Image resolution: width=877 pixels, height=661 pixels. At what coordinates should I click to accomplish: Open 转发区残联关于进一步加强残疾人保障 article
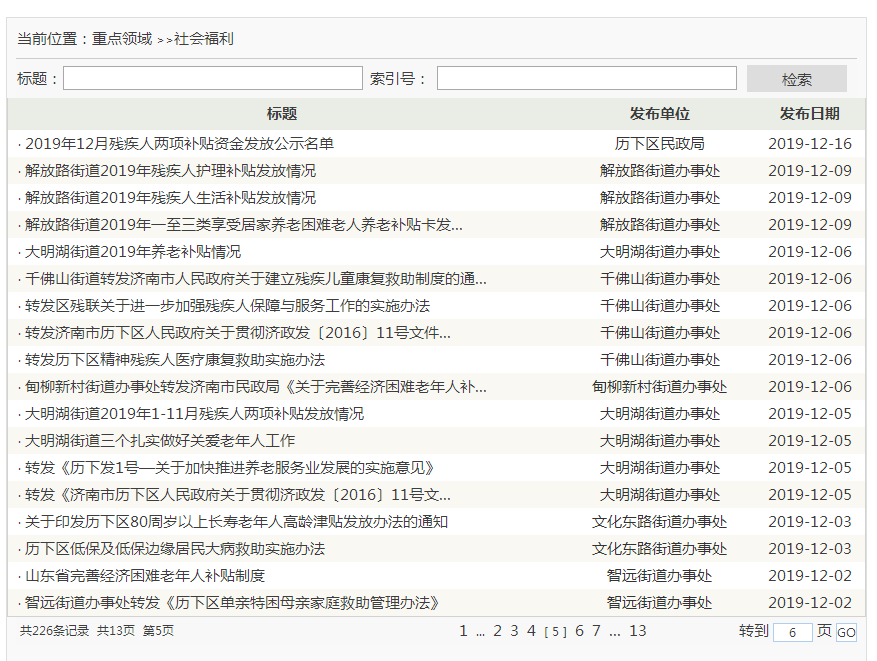(227, 306)
